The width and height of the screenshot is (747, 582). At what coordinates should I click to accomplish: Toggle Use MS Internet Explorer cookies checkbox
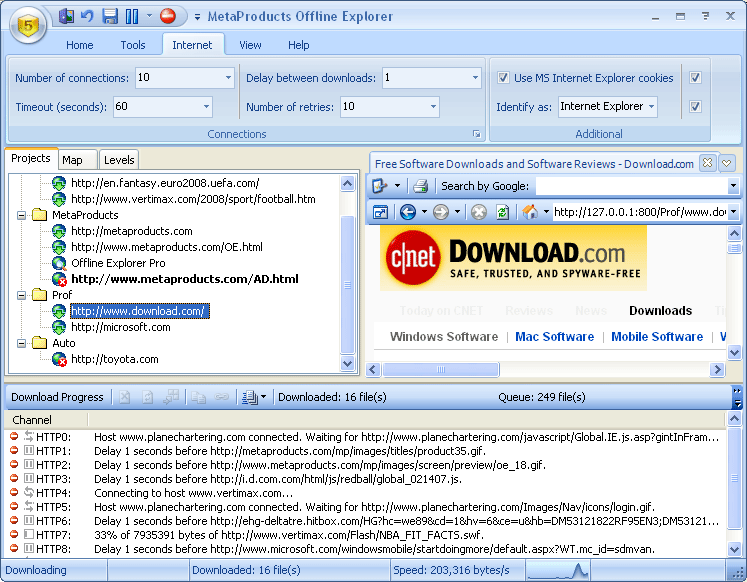point(503,78)
